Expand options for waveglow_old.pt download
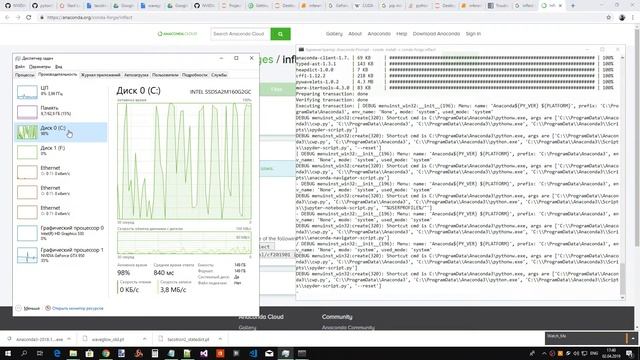640x360 pixels. pyautogui.click(x=144, y=339)
